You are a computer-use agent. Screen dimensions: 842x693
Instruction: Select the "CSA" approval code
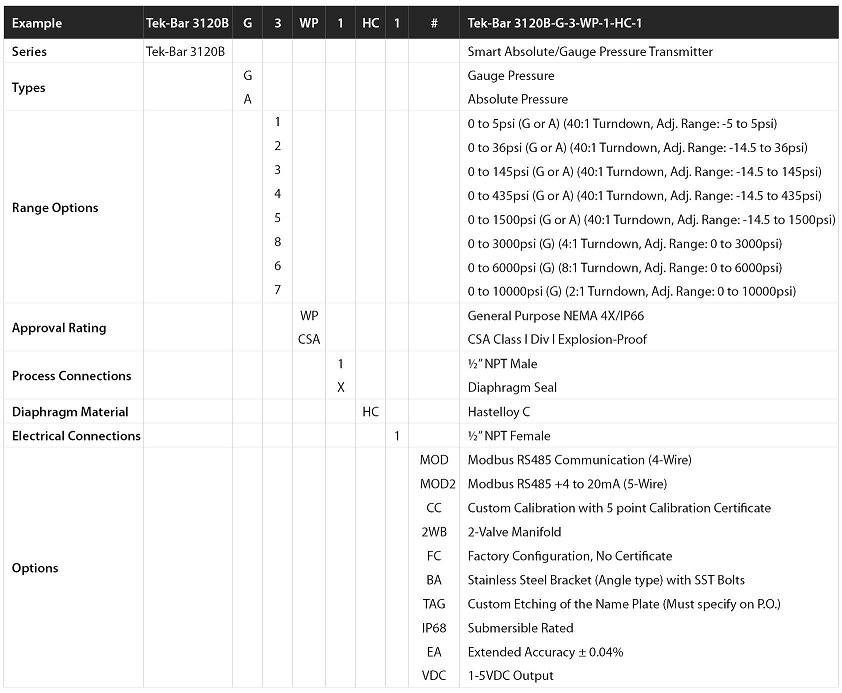click(x=309, y=340)
